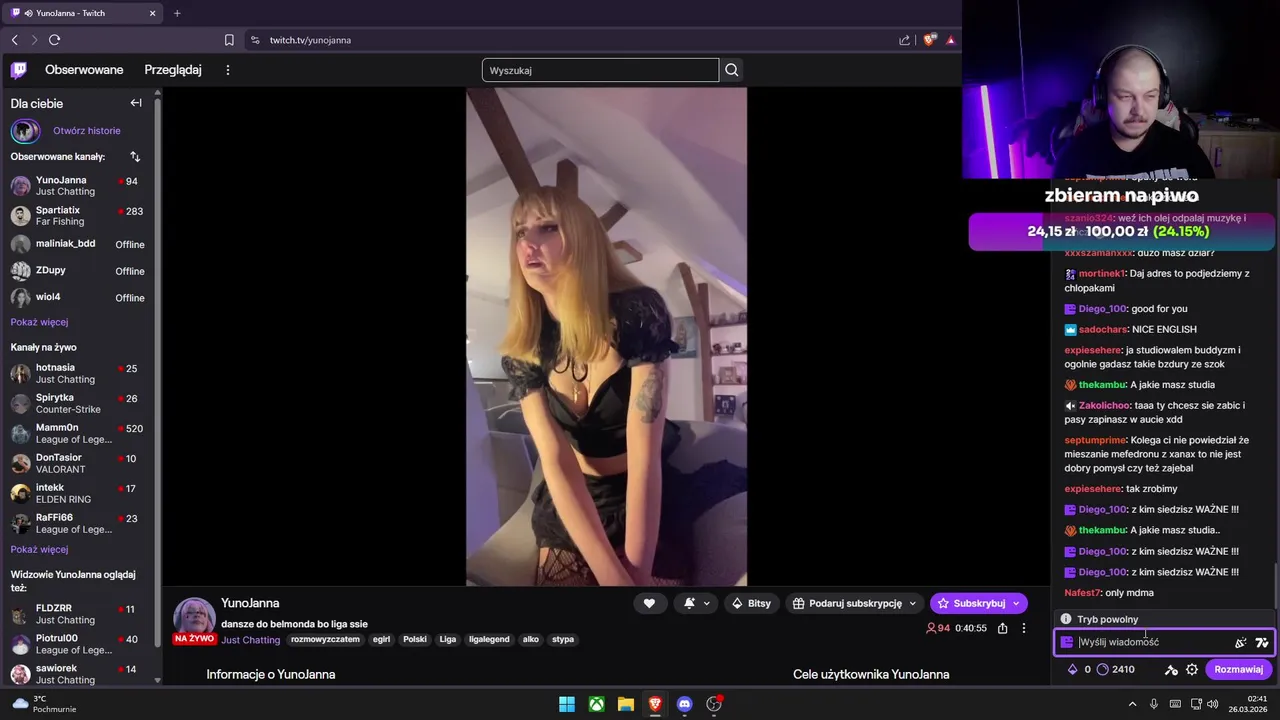Screen dimensions: 1280x720
Task: Click the search magnifier button
Action: (x=732, y=70)
